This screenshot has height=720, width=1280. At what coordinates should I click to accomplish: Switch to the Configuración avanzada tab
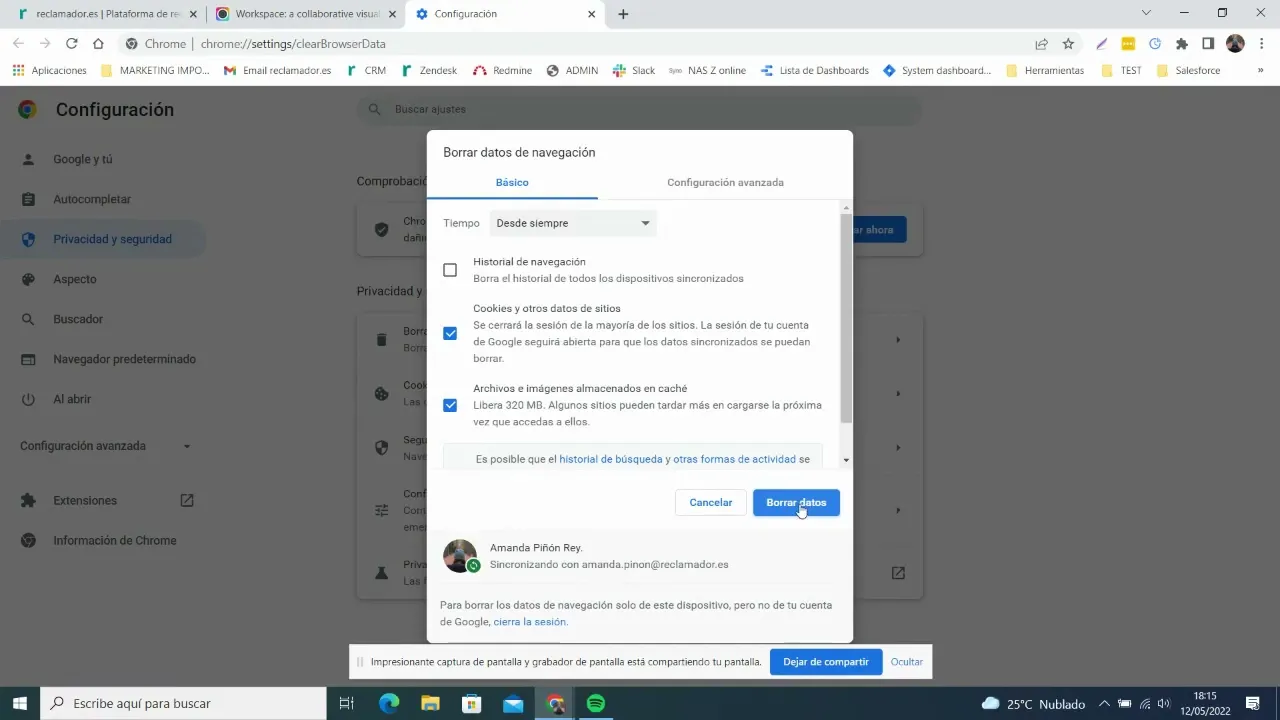click(x=725, y=183)
